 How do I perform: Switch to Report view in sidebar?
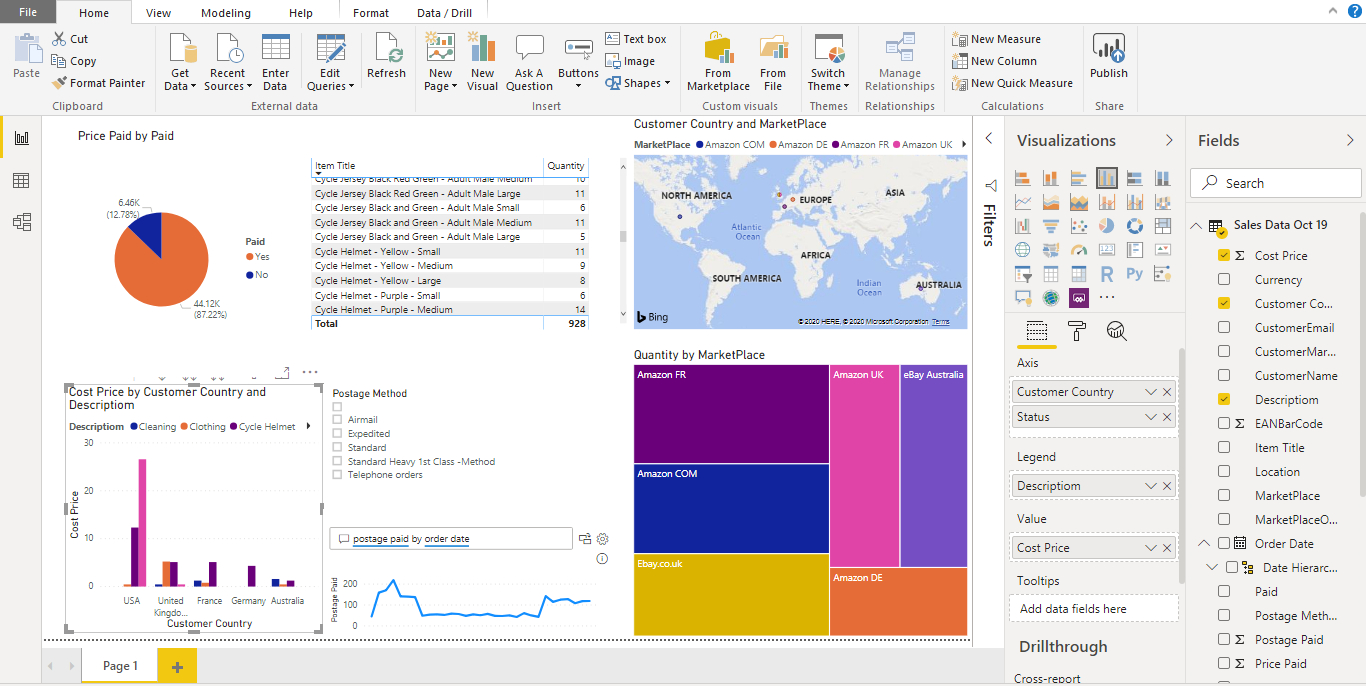21,137
